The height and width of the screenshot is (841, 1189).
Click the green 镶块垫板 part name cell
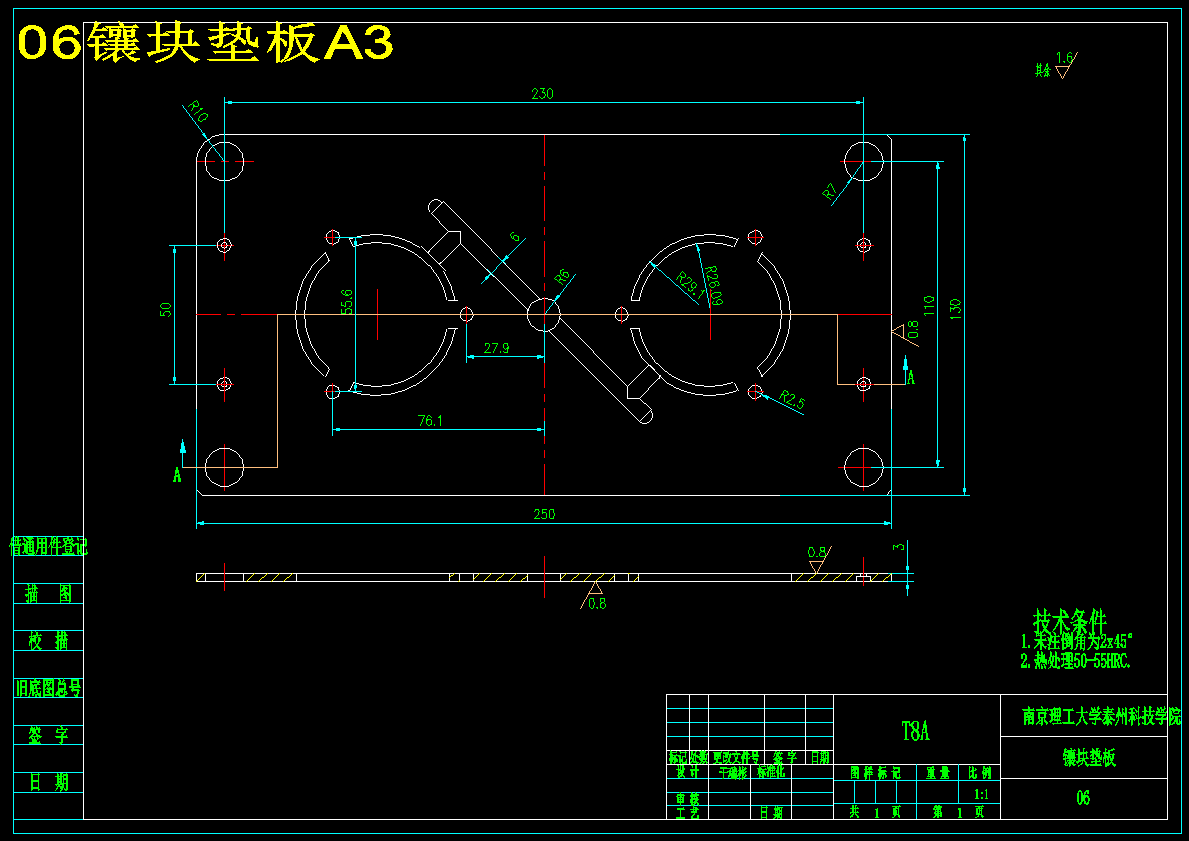[x=1089, y=757]
